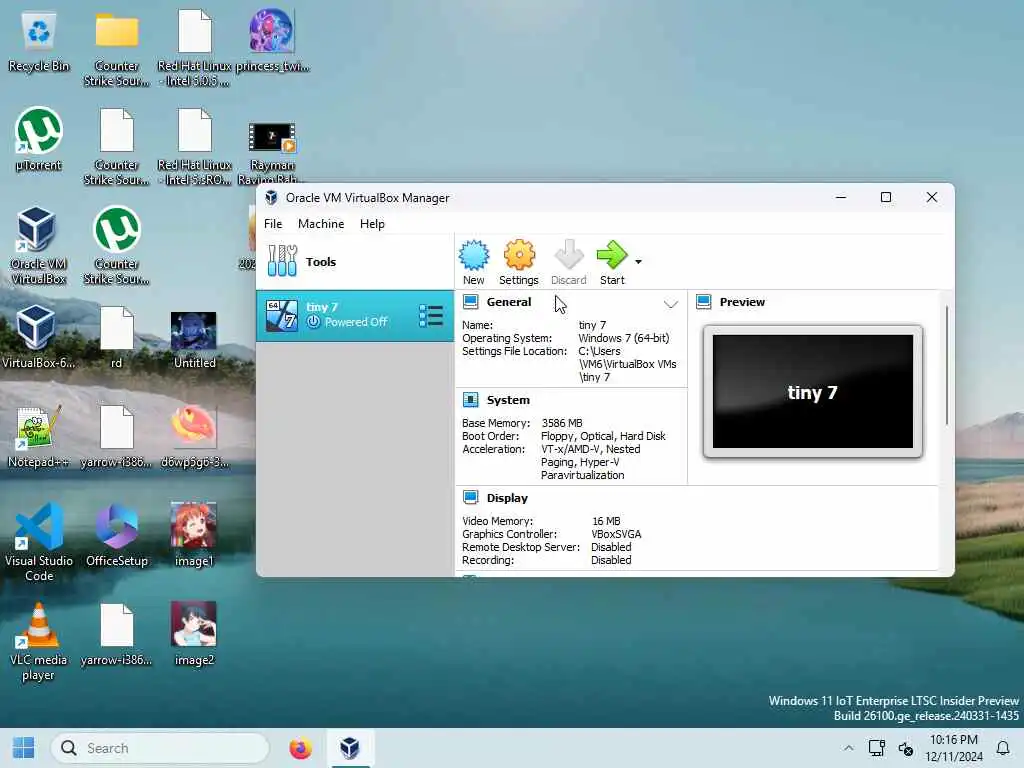Click the 'VBoxSVGA' graphics controller value
The width and height of the screenshot is (1024, 768).
[616, 534]
